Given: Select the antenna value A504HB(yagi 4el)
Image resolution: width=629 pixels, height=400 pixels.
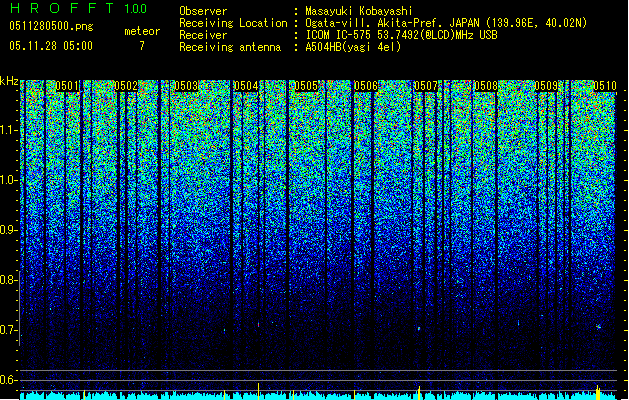Looking at the screenshot, I should [x=353, y=47].
